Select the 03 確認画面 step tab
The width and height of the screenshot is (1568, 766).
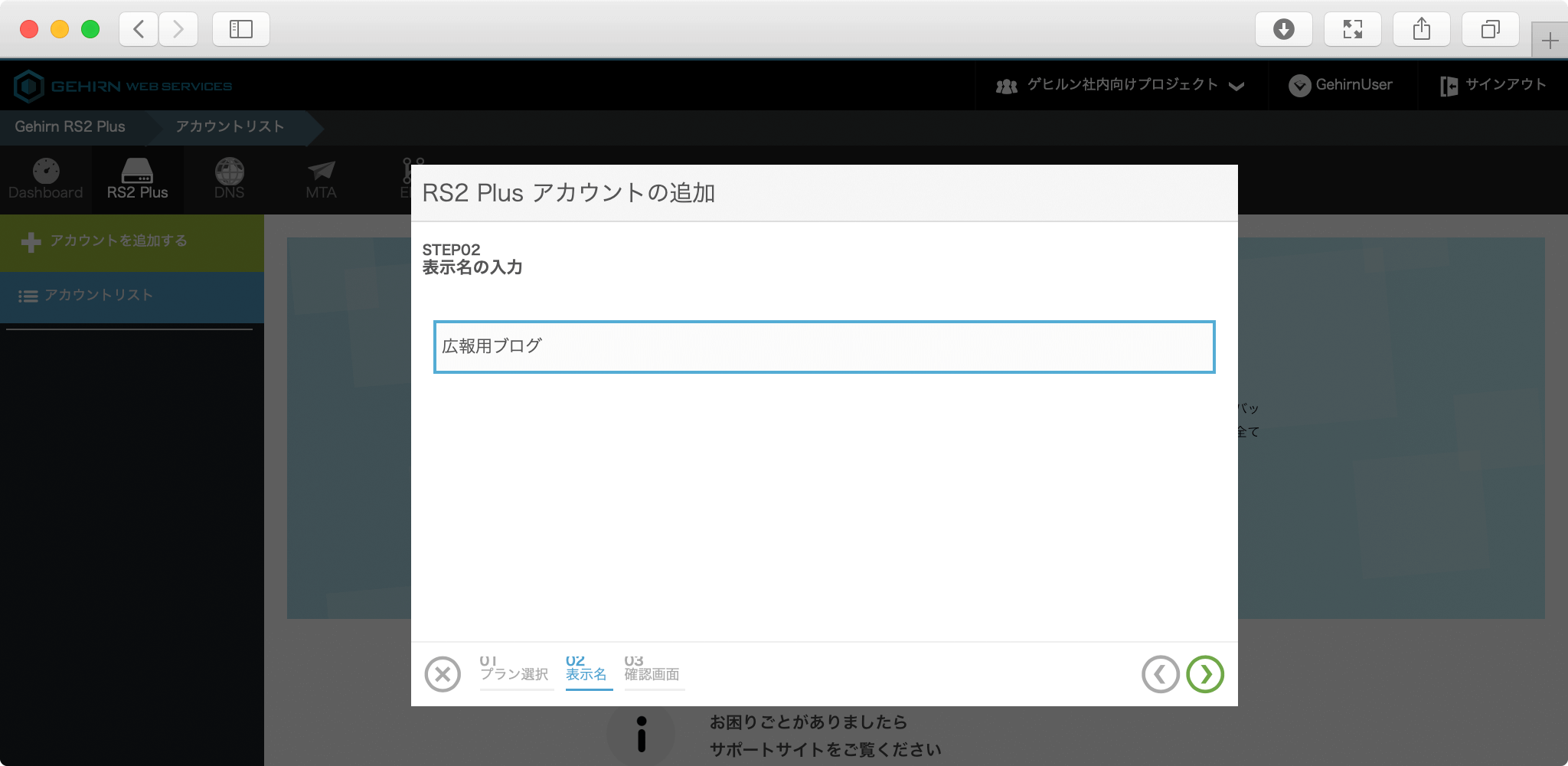click(x=652, y=670)
